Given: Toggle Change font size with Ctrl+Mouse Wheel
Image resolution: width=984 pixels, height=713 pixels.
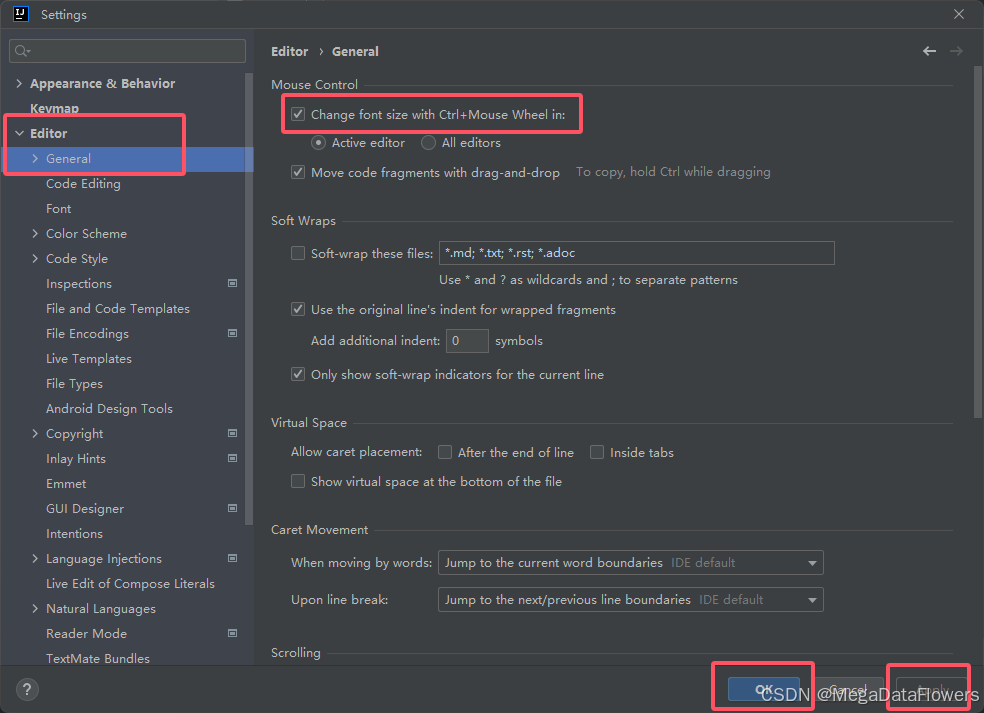Looking at the screenshot, I should click(x=298, y=114).
